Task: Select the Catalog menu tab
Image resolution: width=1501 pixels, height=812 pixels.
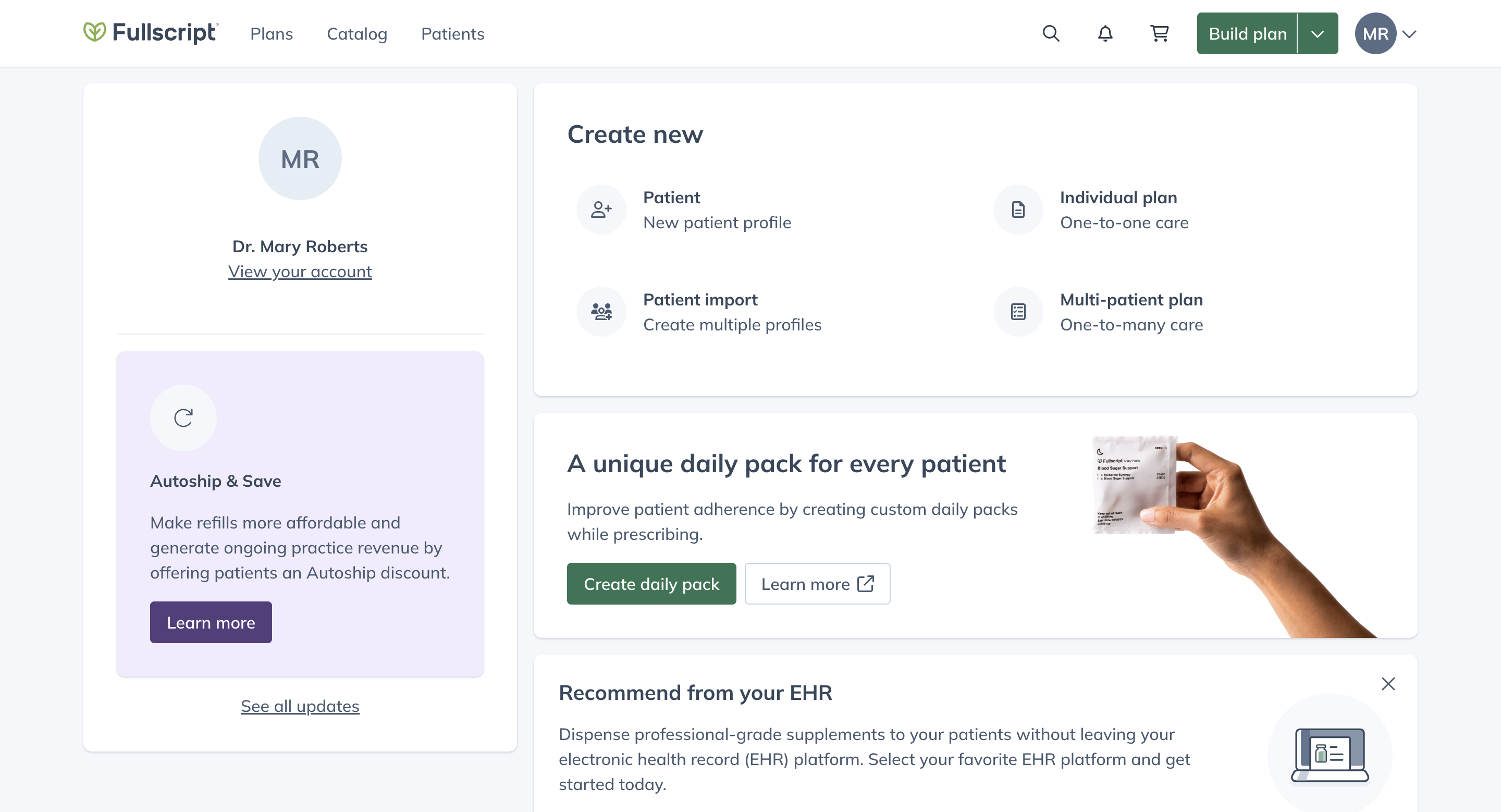Action: click(x=357, y=33)
